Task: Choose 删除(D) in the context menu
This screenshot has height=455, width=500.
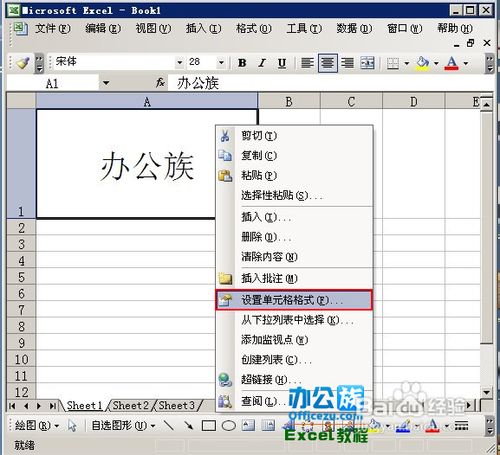Action: (294, 237)
